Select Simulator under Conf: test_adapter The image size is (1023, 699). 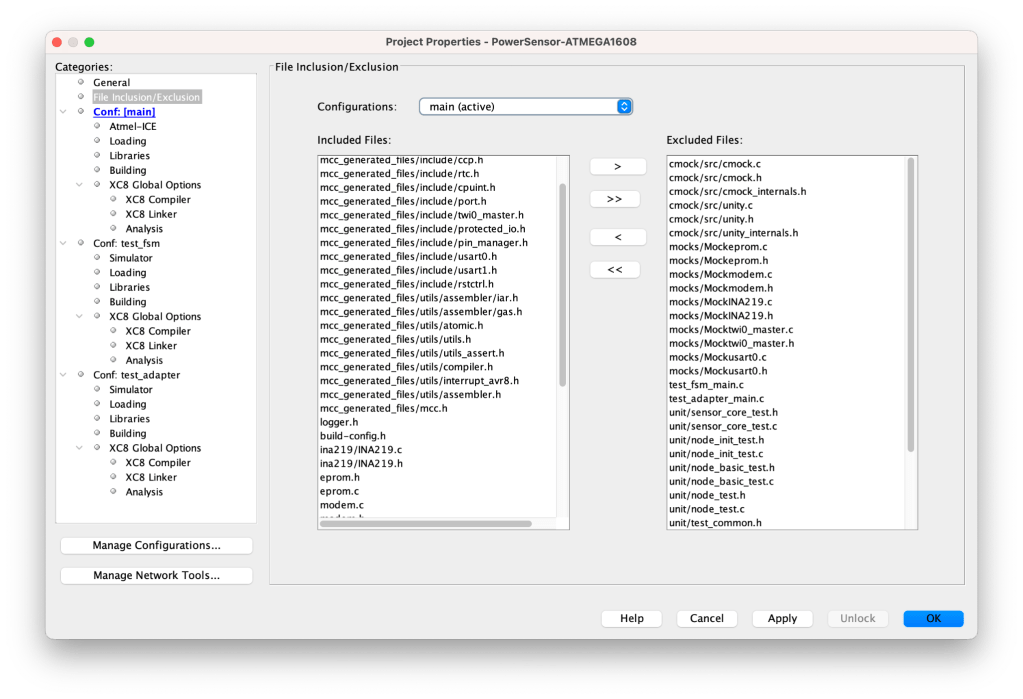coord(130,390)
